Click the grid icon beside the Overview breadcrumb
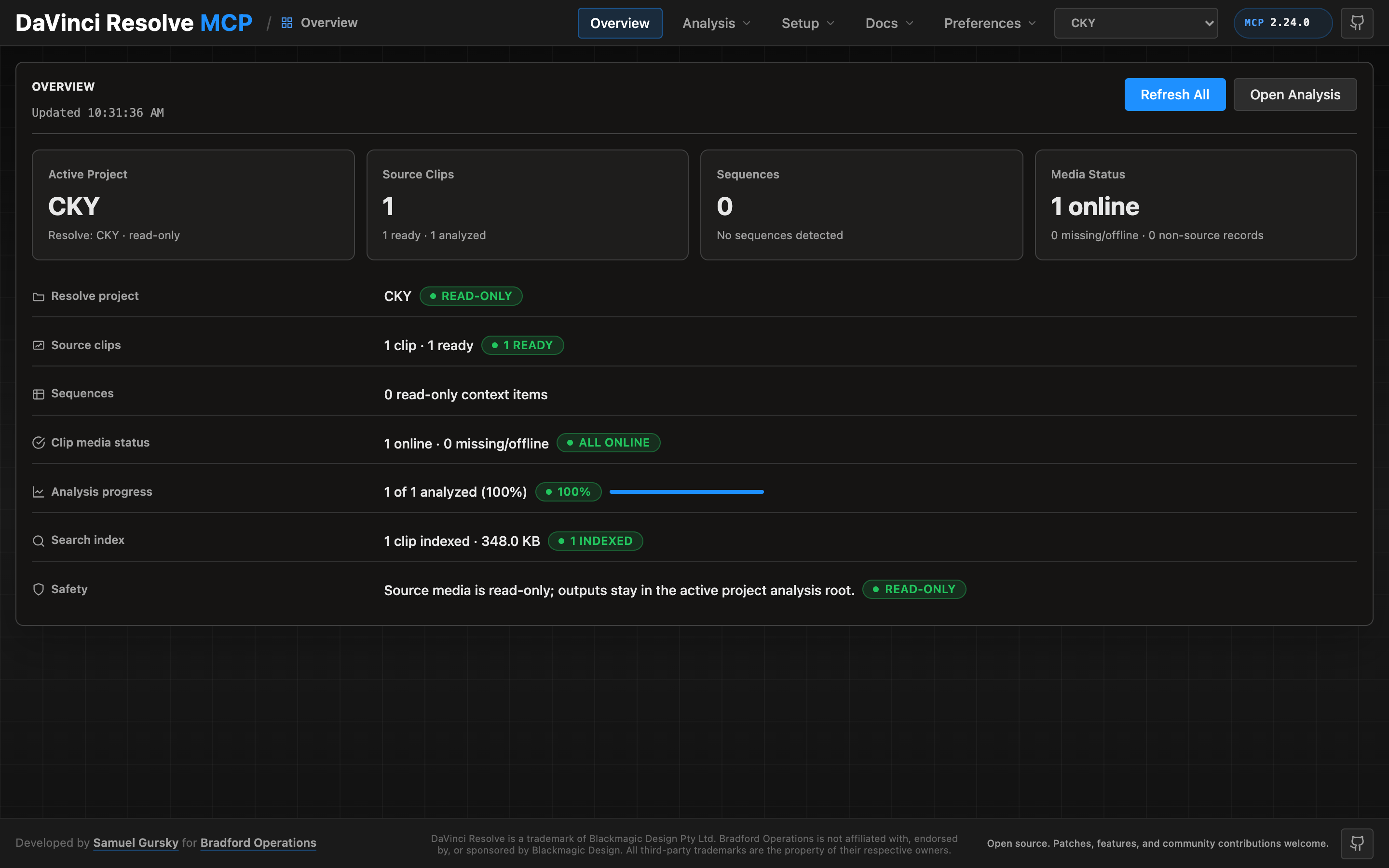Viewport: 1389px width, 868px height. coord(287,23)
